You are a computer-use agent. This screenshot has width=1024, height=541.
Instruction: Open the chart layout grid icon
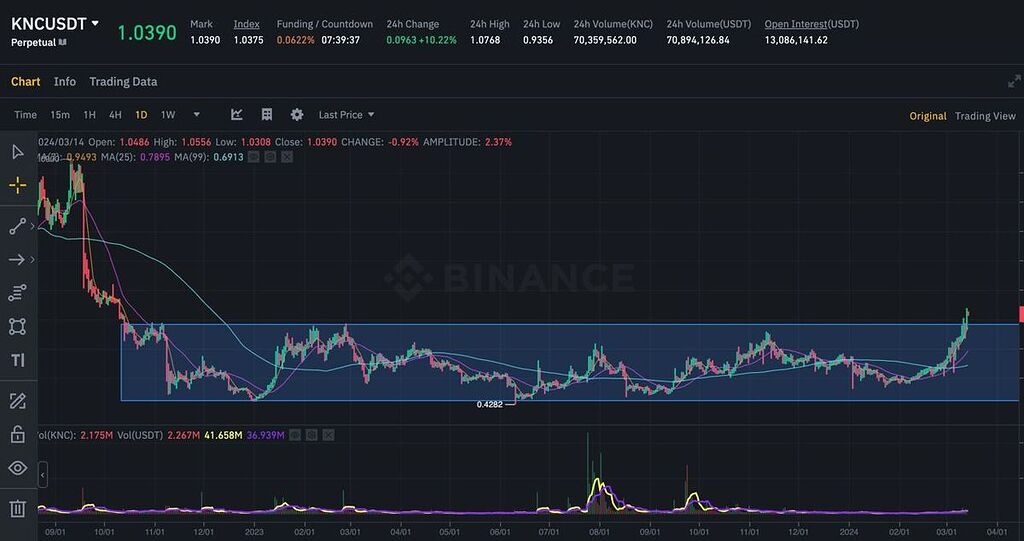tap(266, 114)
